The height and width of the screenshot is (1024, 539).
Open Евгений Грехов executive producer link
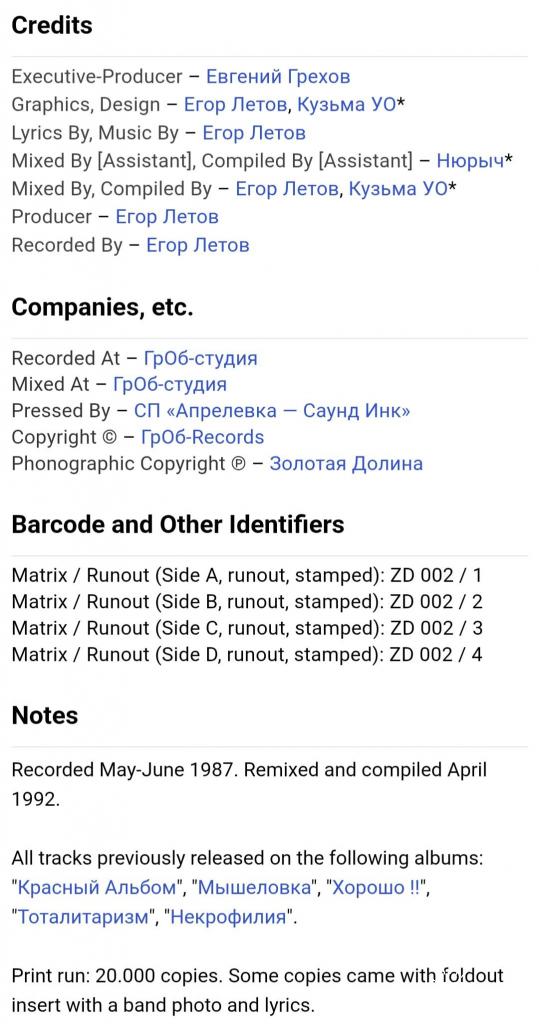278,77
